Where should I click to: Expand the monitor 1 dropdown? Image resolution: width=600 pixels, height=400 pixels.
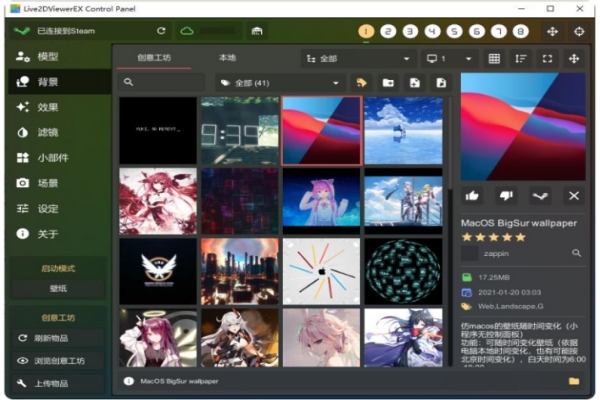(x=449, y=59)
